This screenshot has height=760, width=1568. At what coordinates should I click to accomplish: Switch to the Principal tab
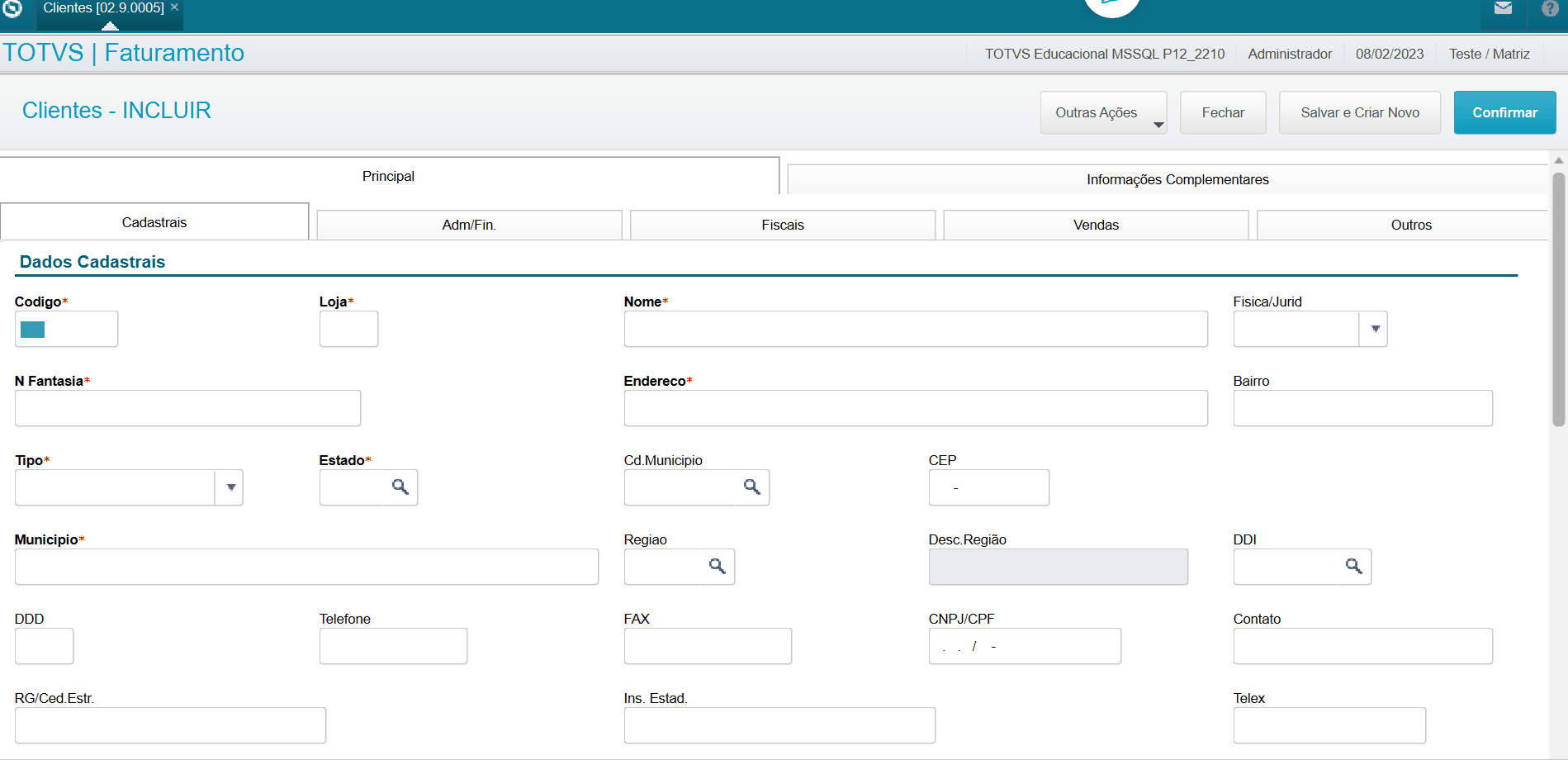tap(389, 176)
